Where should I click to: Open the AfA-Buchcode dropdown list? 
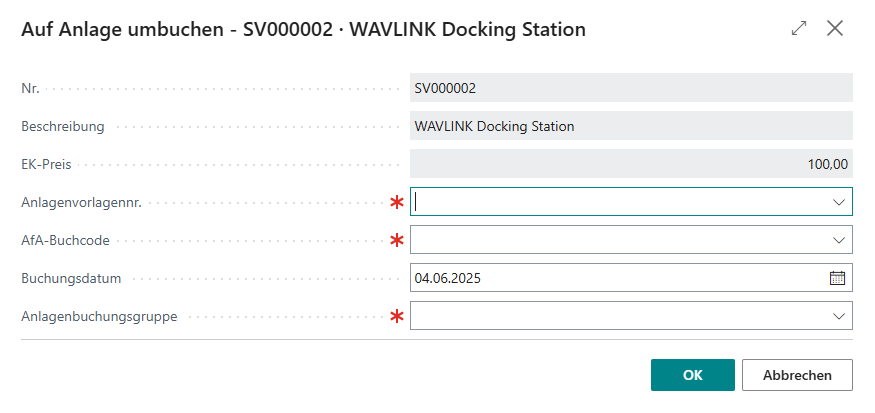coord(838,240)
